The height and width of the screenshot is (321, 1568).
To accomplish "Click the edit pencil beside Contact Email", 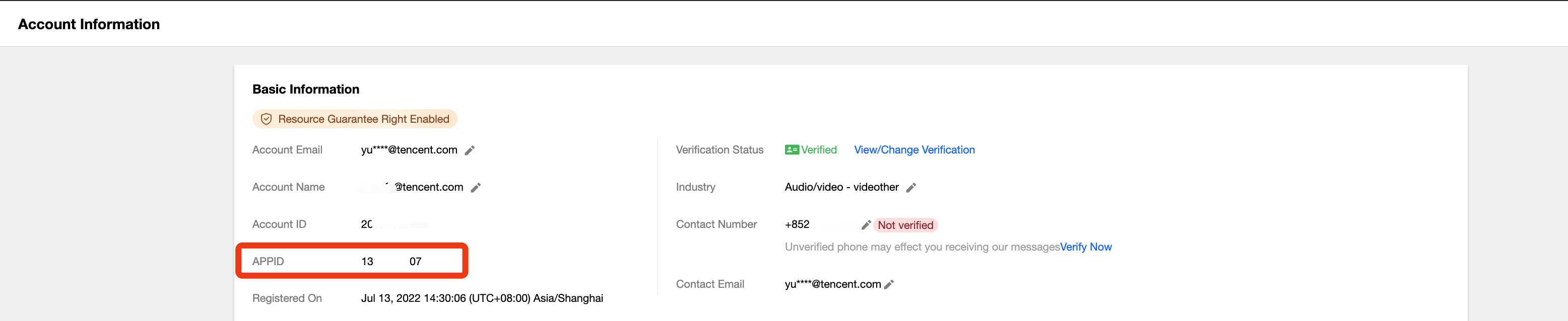I will click(889, 284).
